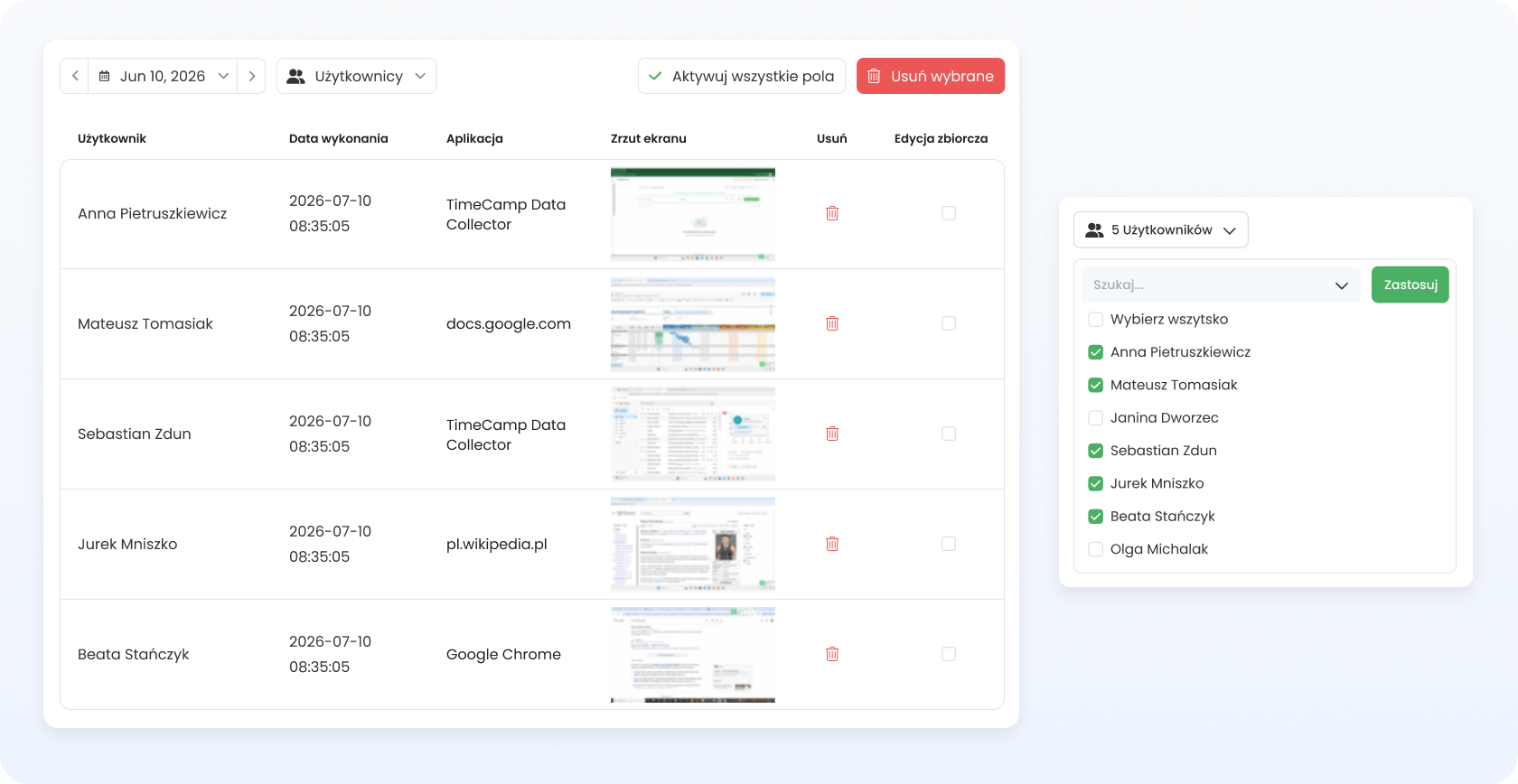The image size is (1518, 784).
Task: Click Aktywuj wszystkie pola
Action: 742,76
